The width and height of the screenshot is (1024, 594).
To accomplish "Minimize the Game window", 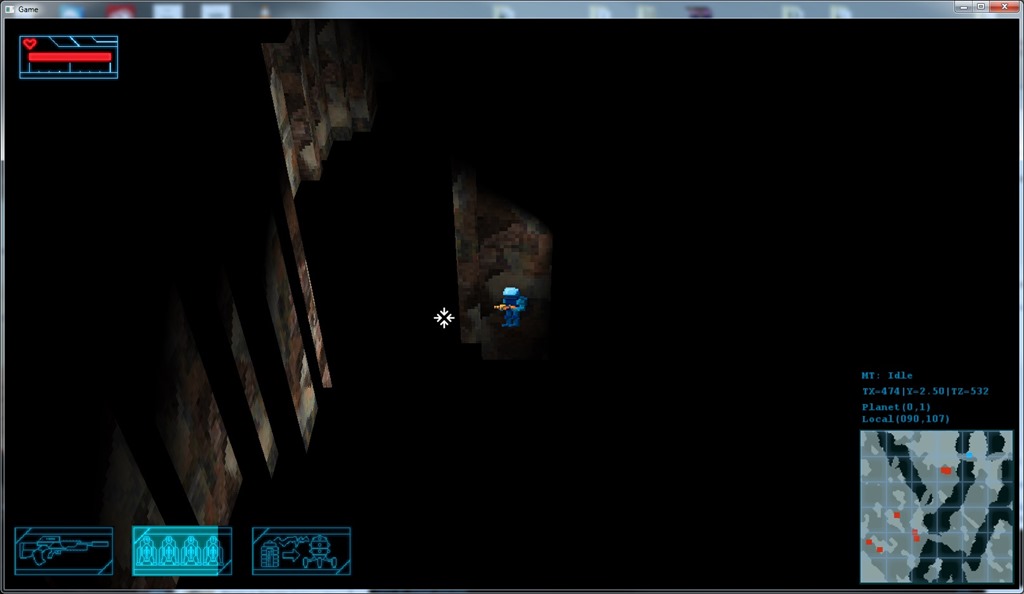I will 963,7.
